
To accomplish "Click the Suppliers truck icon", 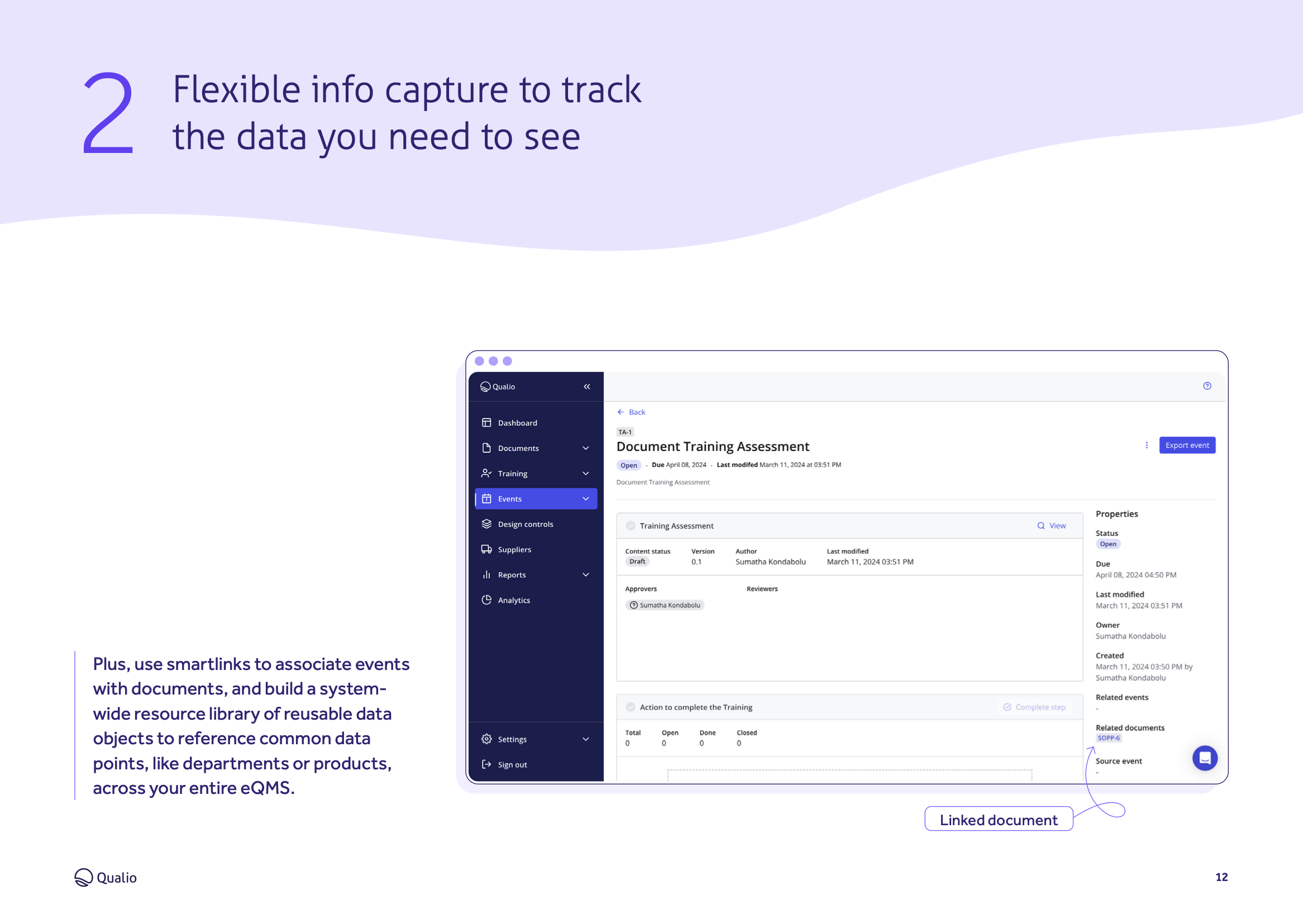I will (486, 549).
